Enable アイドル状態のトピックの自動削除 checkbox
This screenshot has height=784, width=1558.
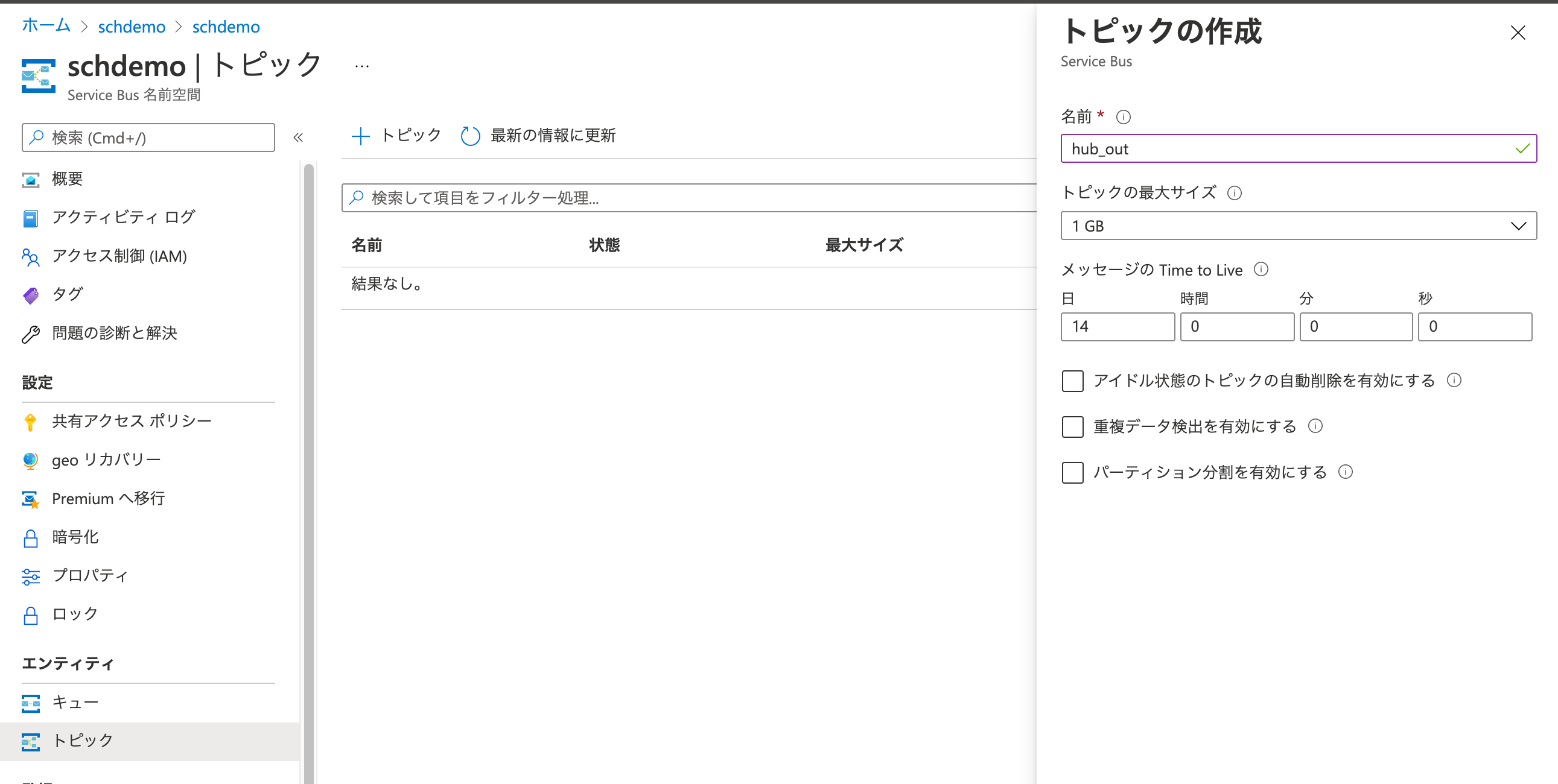pos(1072,381)
